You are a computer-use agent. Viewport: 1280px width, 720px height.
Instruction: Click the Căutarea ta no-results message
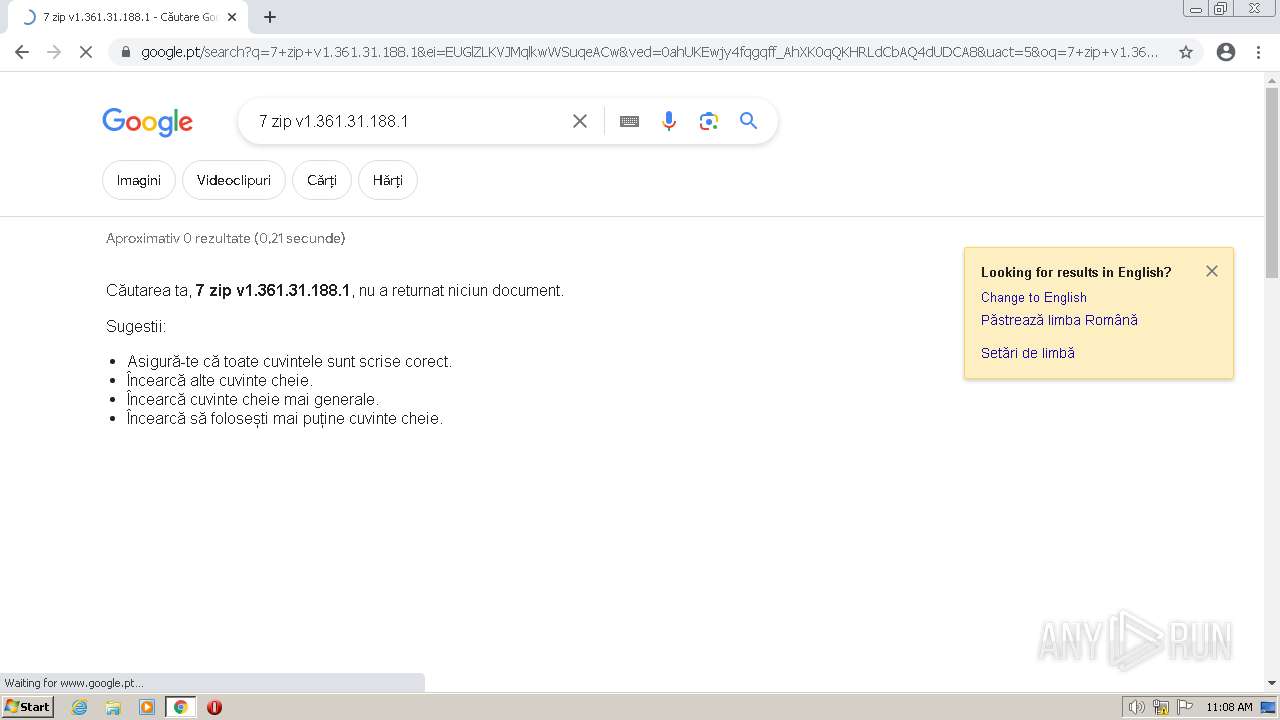click(335, 290)
